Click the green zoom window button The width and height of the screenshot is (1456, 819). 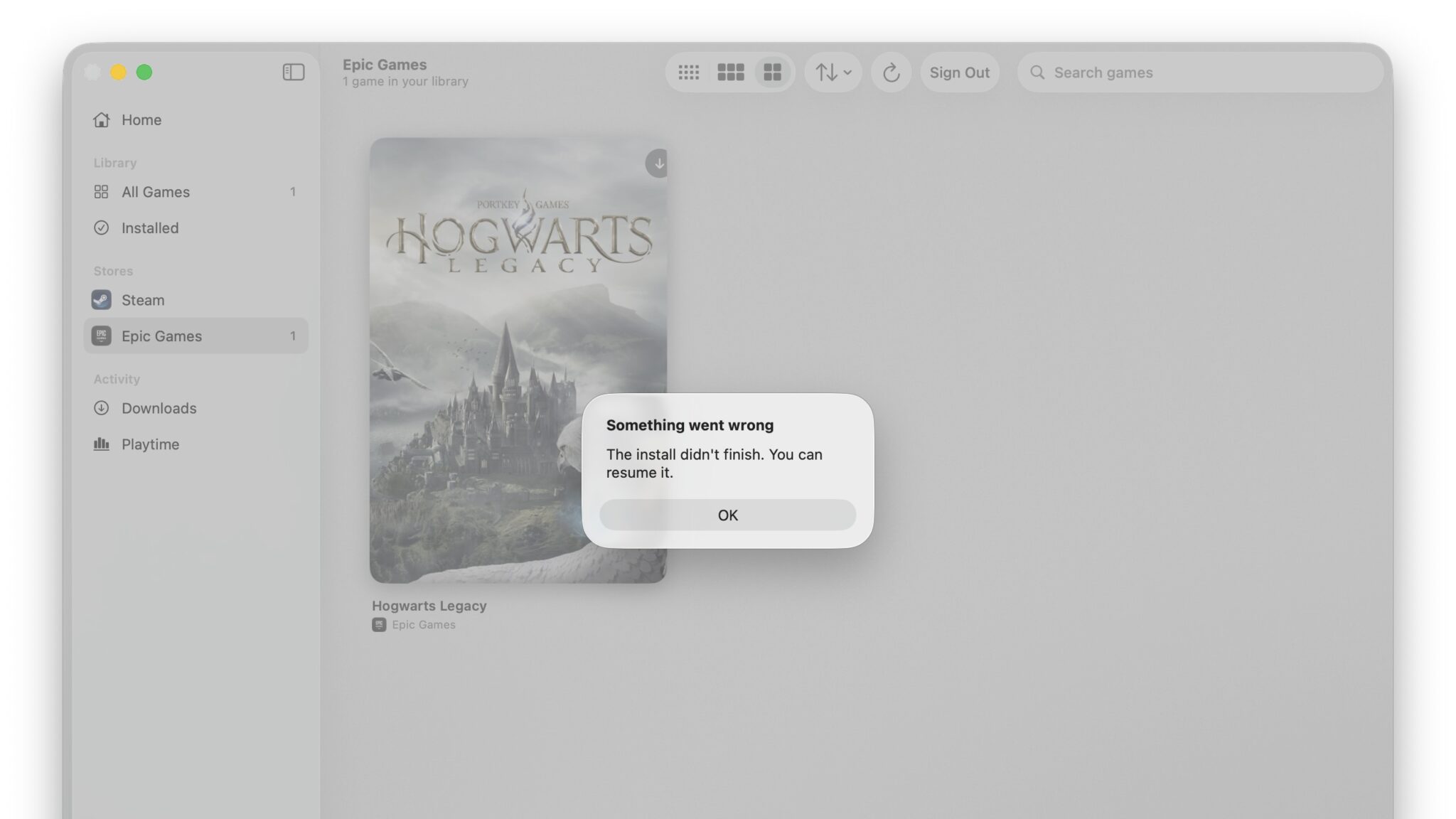click(x=144, y=72)
